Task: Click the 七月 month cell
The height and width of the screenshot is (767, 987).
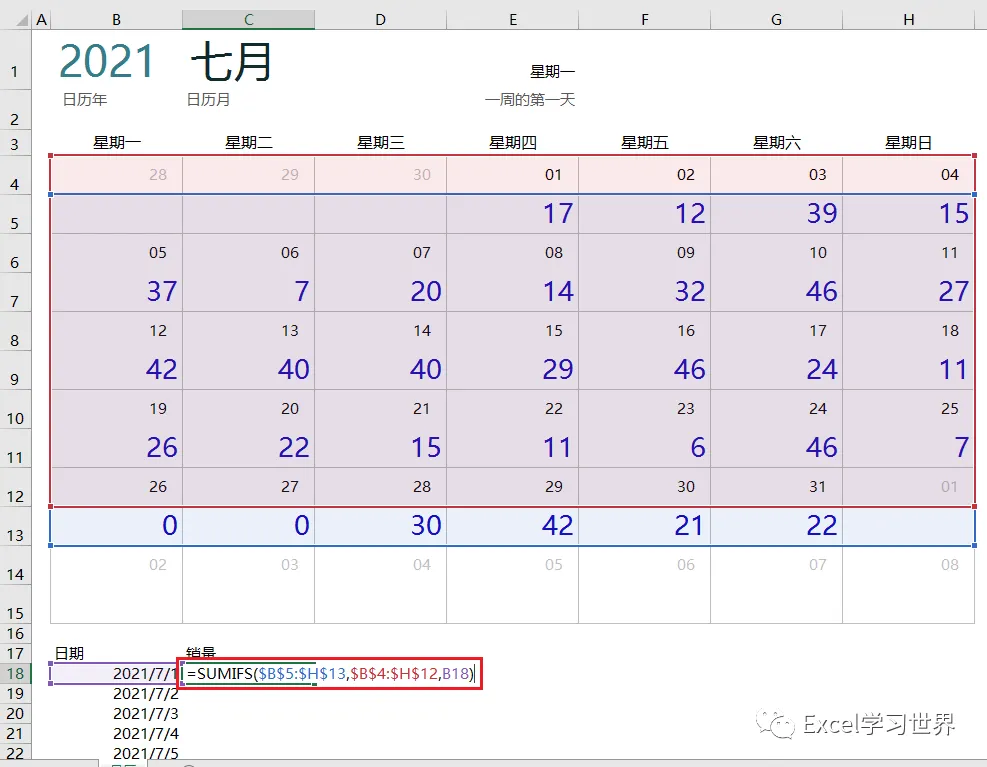Action: pos(232,62)
